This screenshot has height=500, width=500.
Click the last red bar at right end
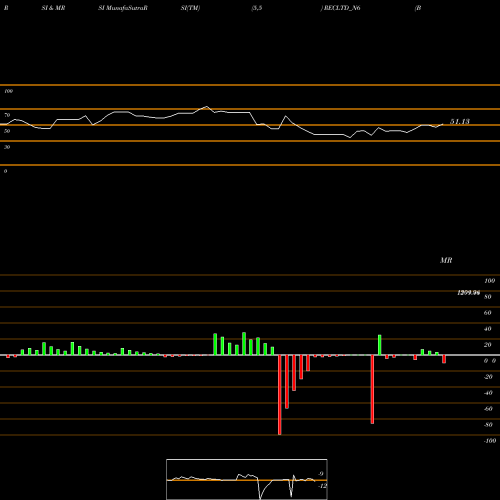pyautogui.click(x=444, y=359)
